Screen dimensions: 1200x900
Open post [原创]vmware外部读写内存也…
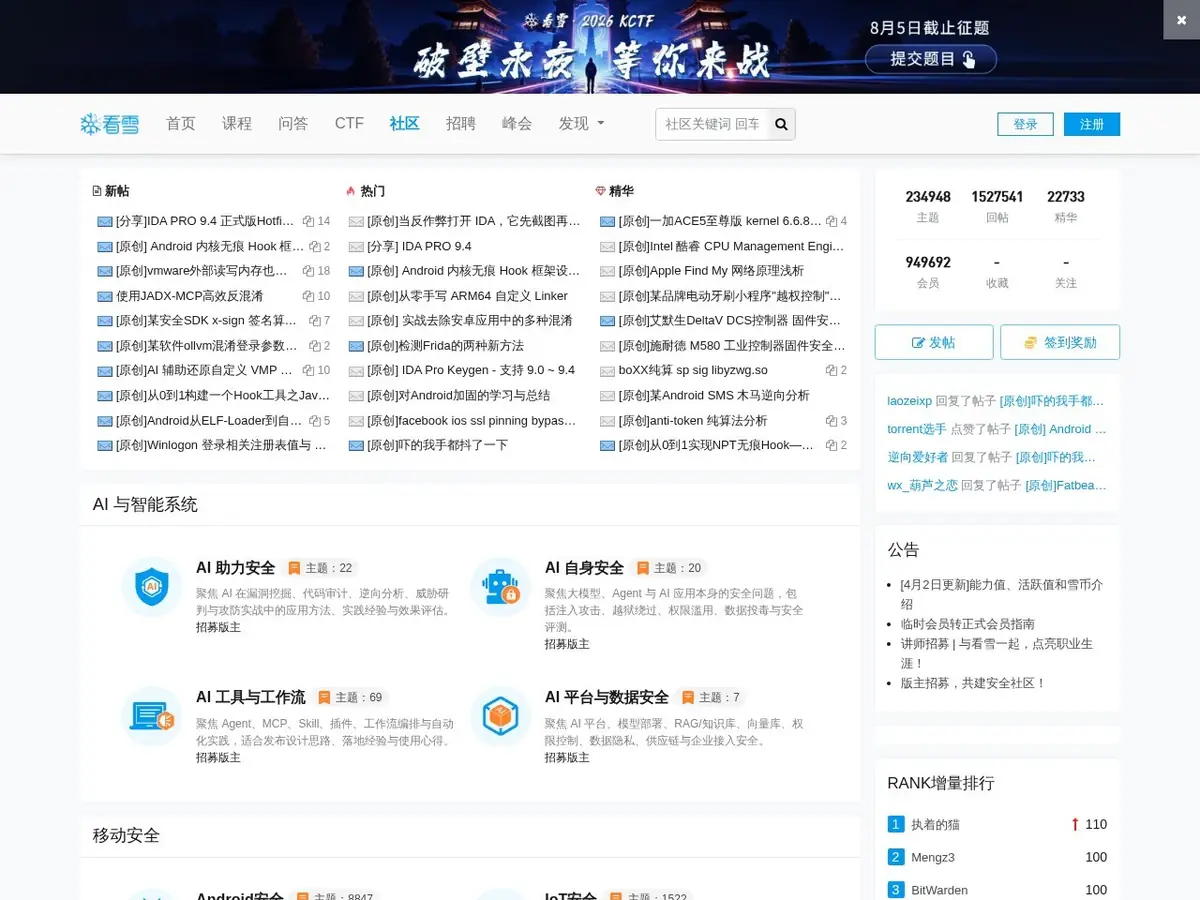(202, 271)
